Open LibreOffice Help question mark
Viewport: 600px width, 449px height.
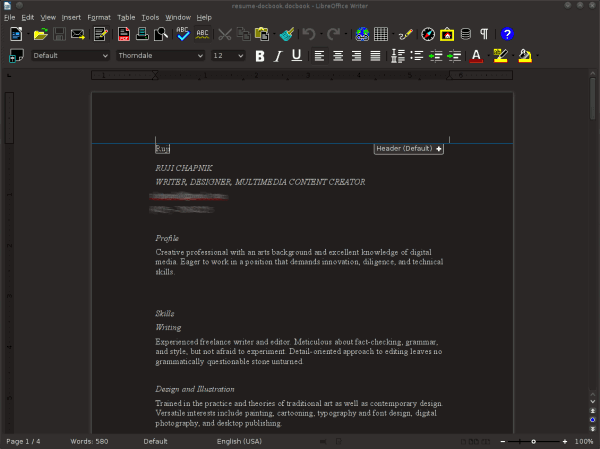[507, 34]
